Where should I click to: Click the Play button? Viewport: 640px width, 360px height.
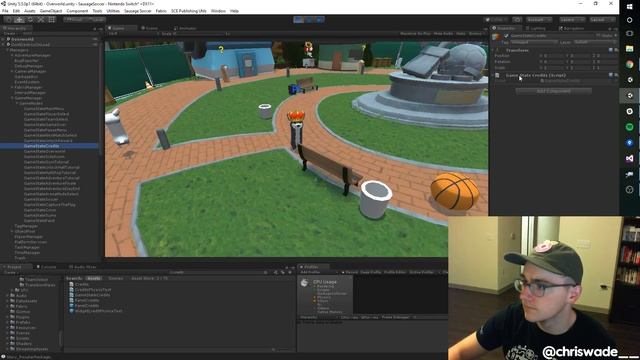point(298,20)
